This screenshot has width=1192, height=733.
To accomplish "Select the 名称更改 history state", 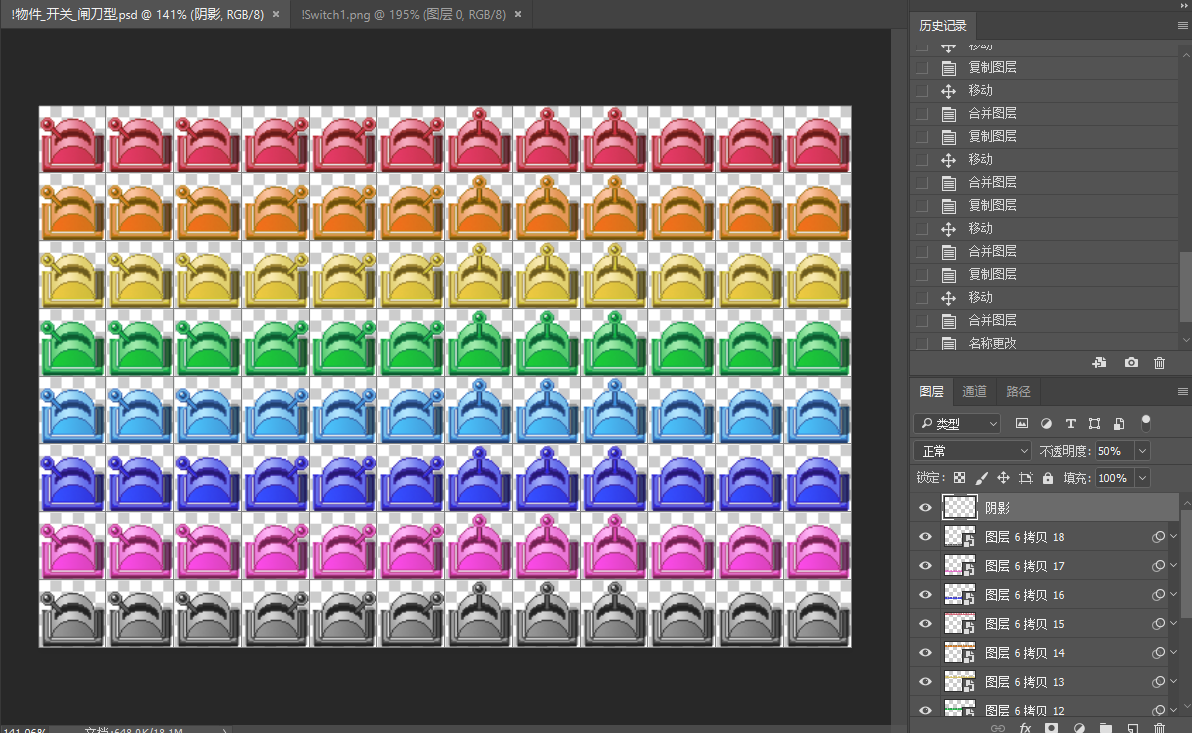I will coord(992,343).
